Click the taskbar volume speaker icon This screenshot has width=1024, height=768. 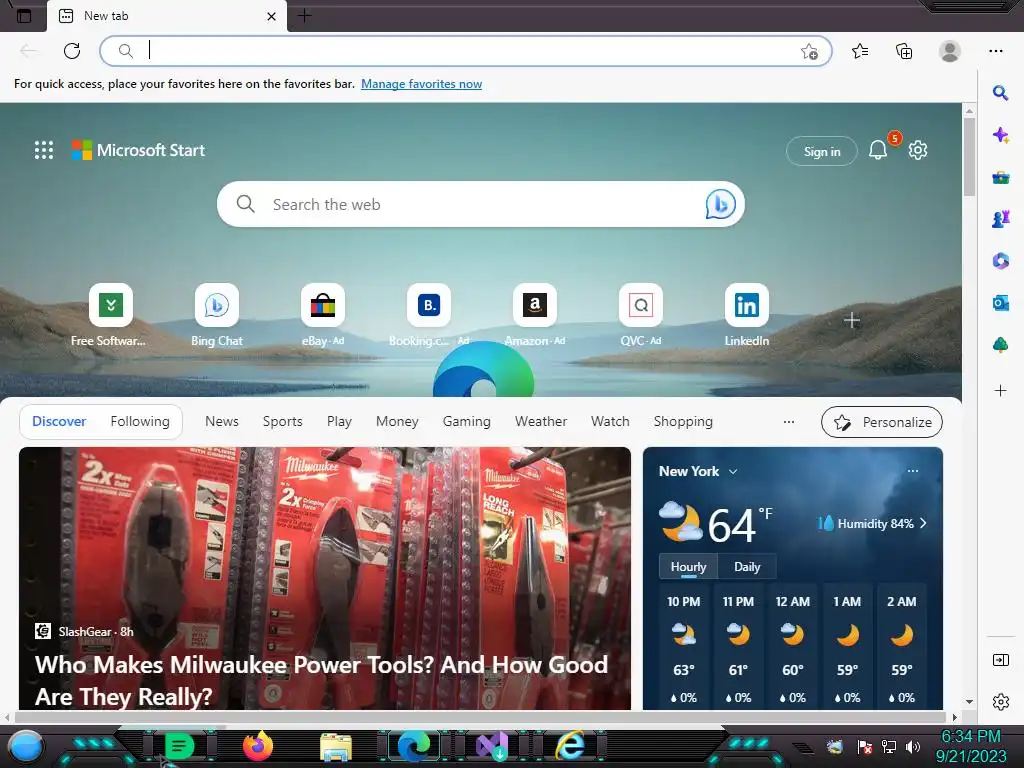pos(912,746)
